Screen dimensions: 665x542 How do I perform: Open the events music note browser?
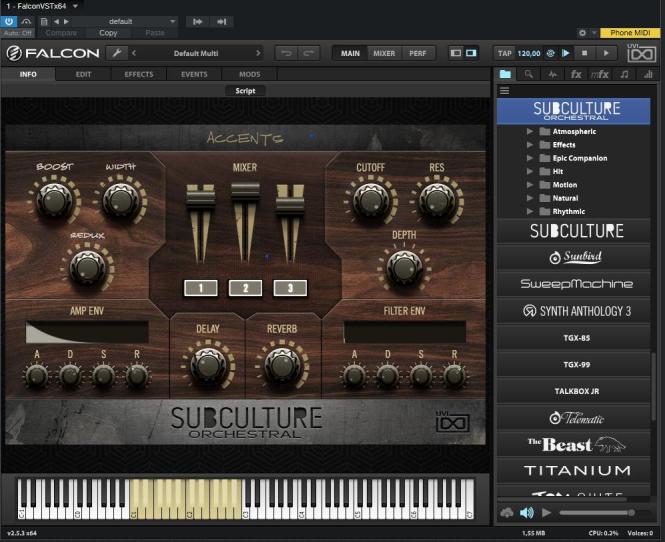(624, 75)
